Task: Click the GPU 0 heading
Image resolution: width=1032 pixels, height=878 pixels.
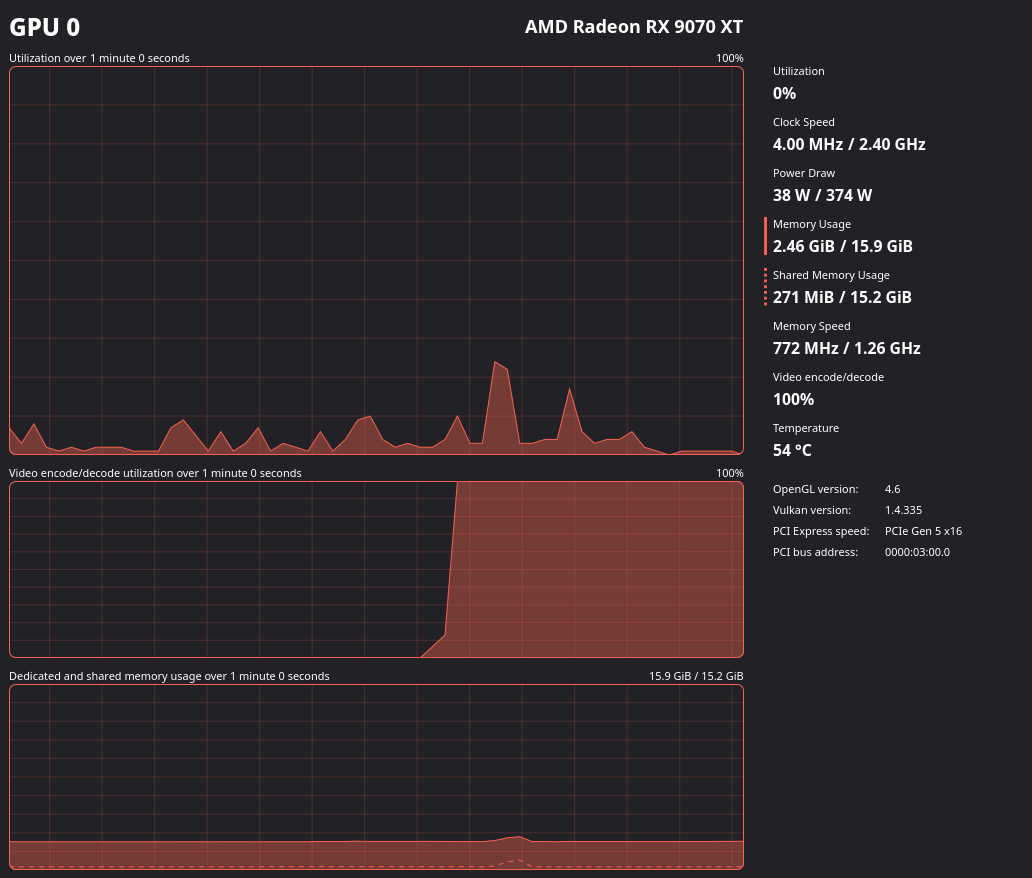Action: coord(44,28)
